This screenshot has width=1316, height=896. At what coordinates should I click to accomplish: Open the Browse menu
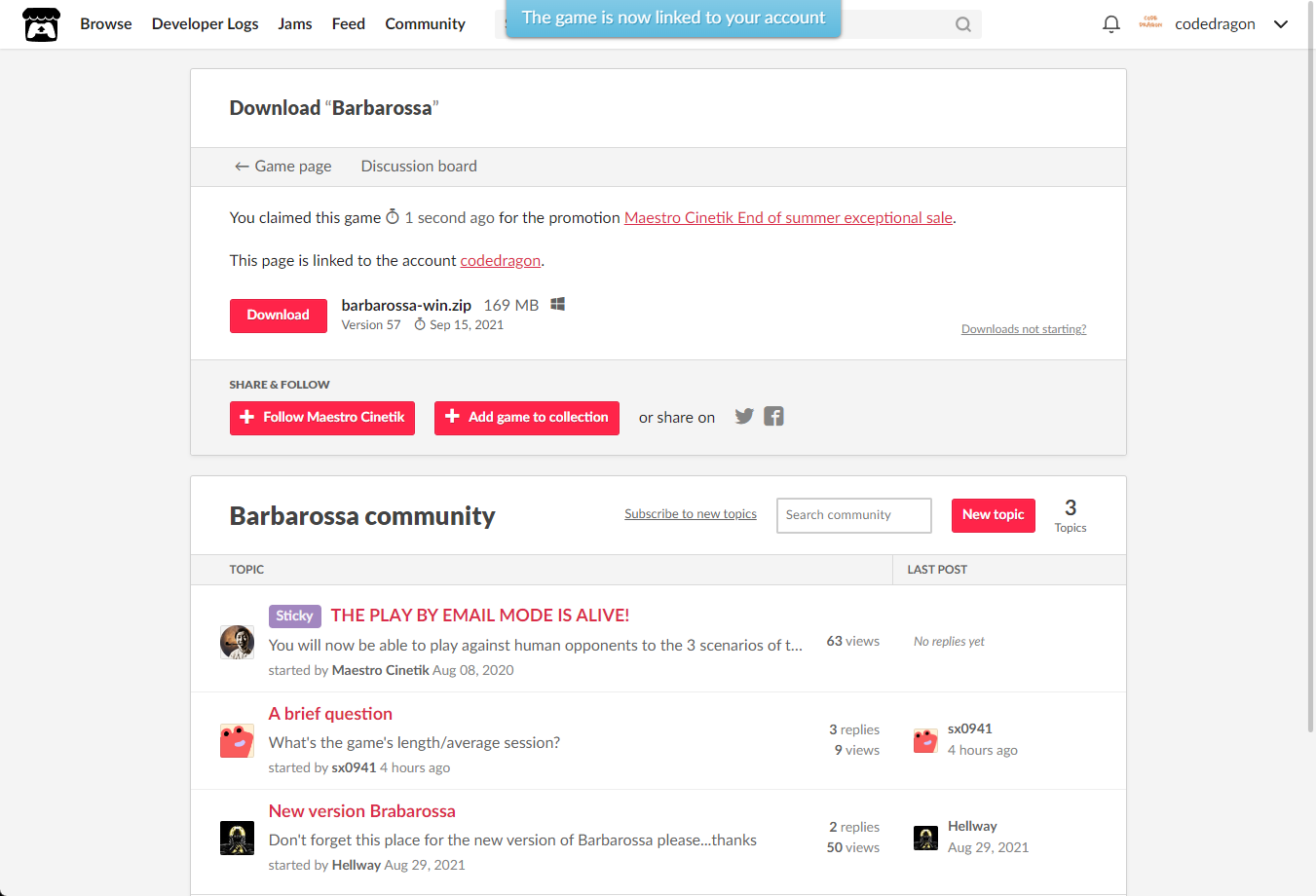pyautogui.click(x=106, y=24)
